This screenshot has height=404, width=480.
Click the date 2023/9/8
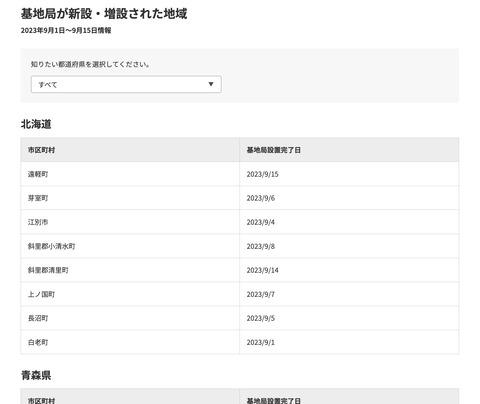tap(261, 246)
